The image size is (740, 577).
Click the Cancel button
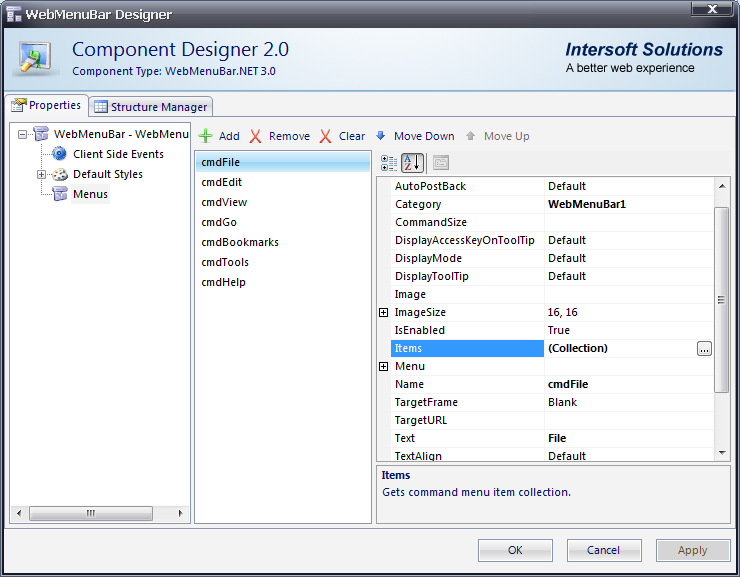tap(604, 550)
